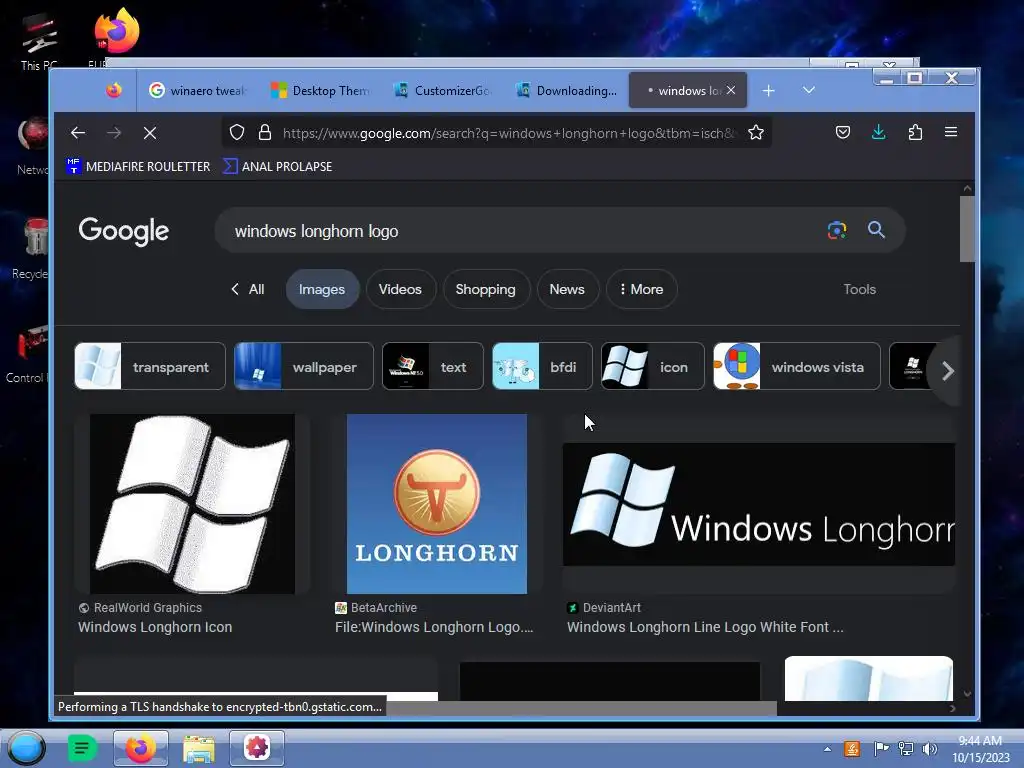Open the orange LONGHORN logo thumbnail
The image size is (1024, 768).
[437, 504]
